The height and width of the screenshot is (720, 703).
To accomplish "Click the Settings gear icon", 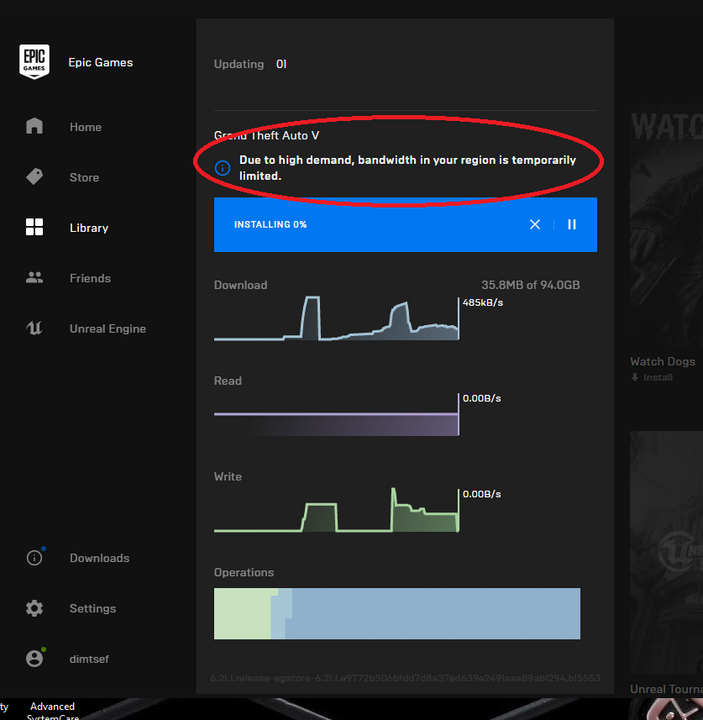I will [34, 608].
